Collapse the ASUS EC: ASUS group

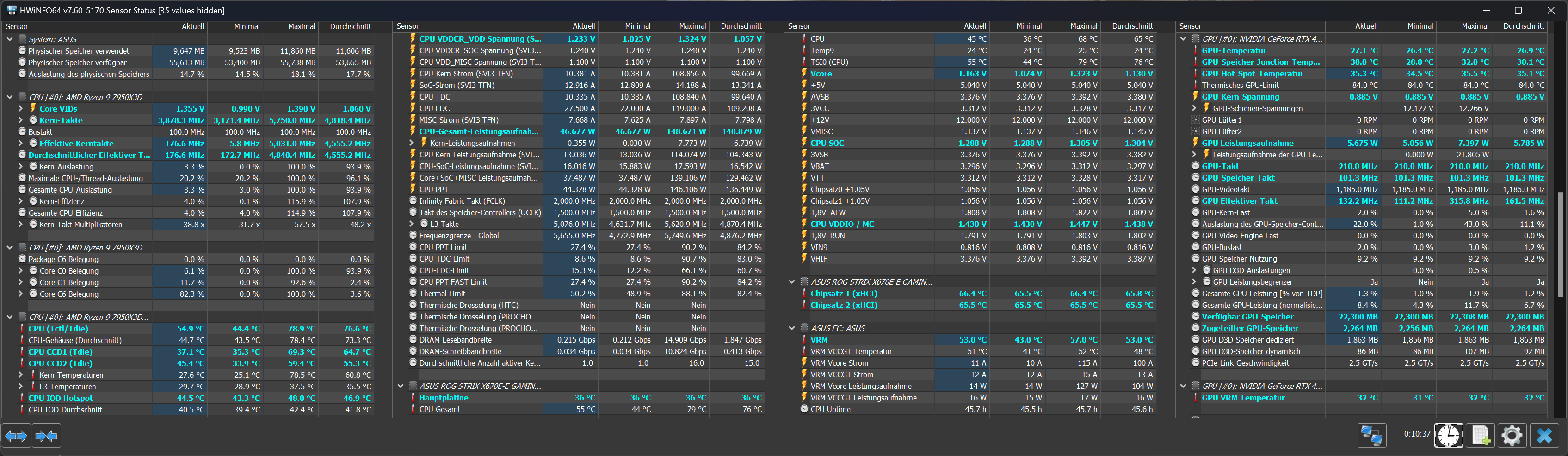792,328
